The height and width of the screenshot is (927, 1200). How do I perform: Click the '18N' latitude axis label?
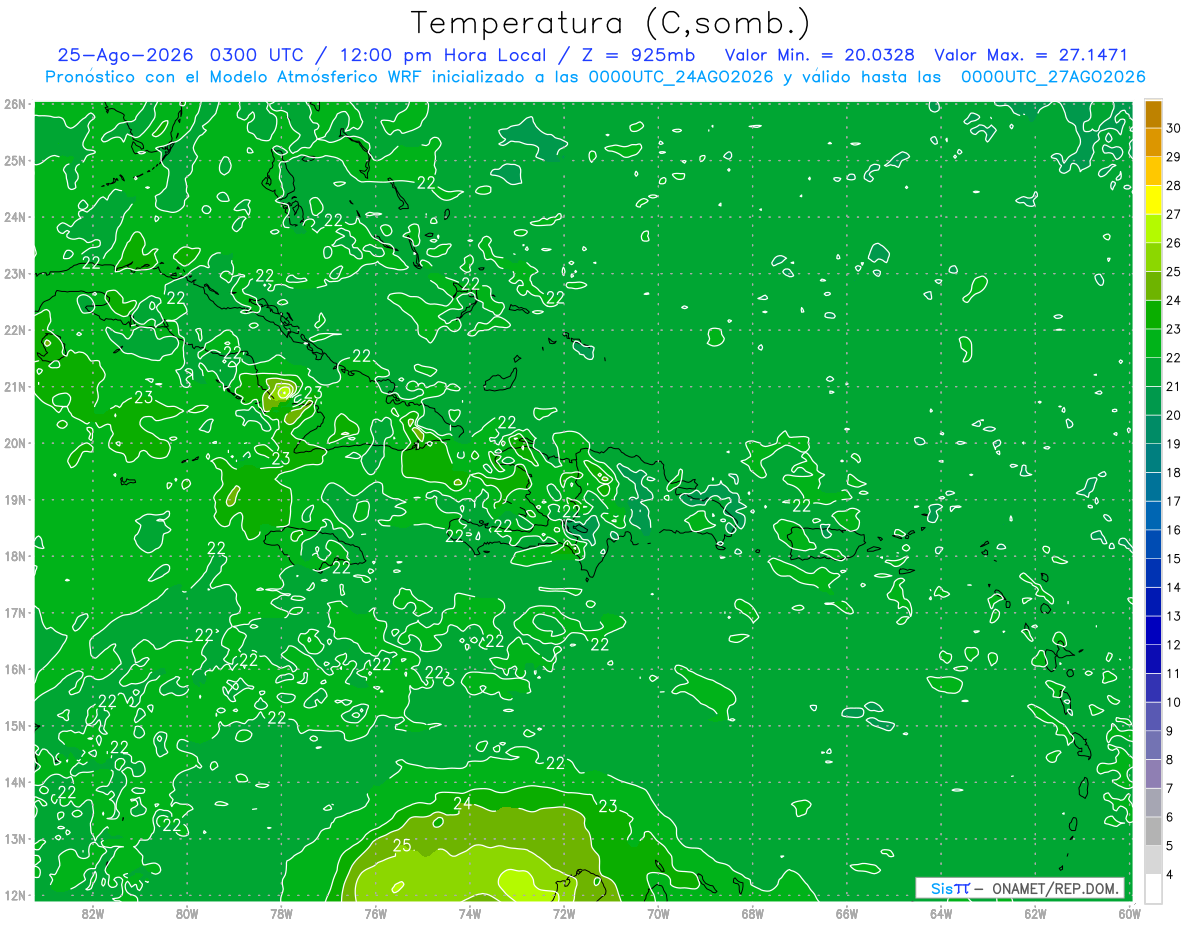(x=14, y=556)
